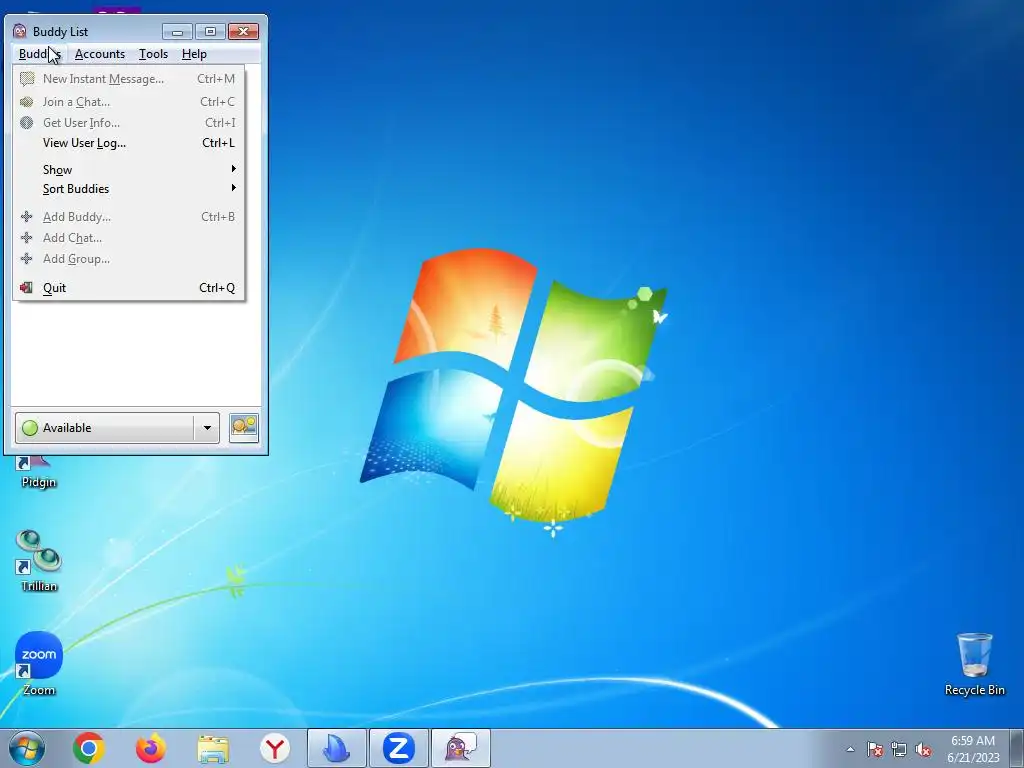The image size is (1024, 768).
Task: Click the Windows Start button
Action: 27,748
